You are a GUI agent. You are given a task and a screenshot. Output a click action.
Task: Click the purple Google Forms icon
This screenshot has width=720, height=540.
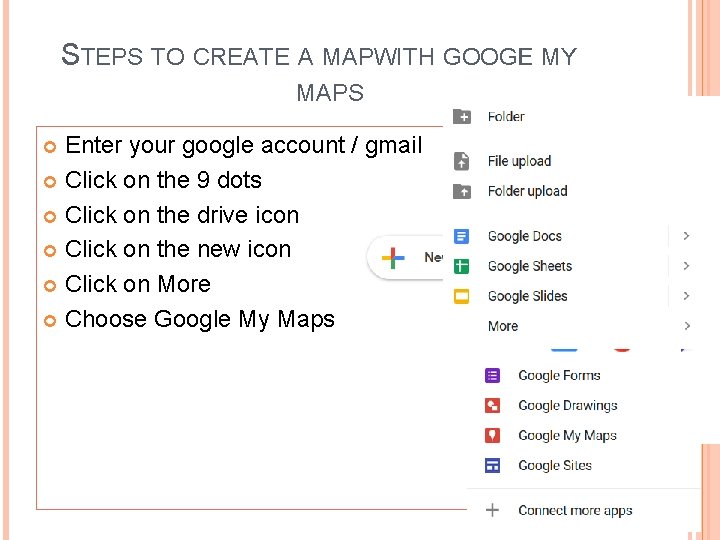click(x=492, y=375)
